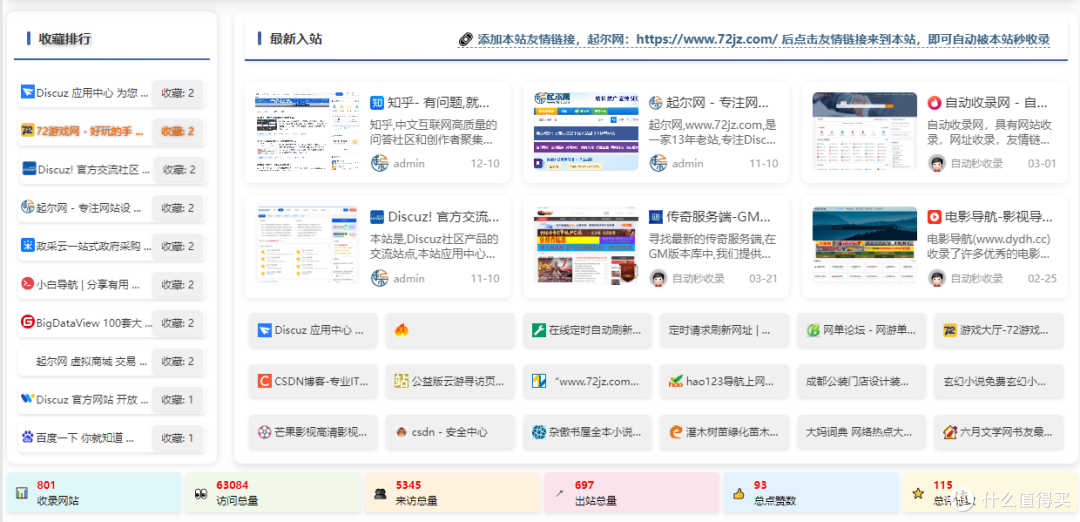1080x522 pixels.
Task: Click the 5345 来访总量 stat box
Action: pyautogui.click(x=452, y=493)
